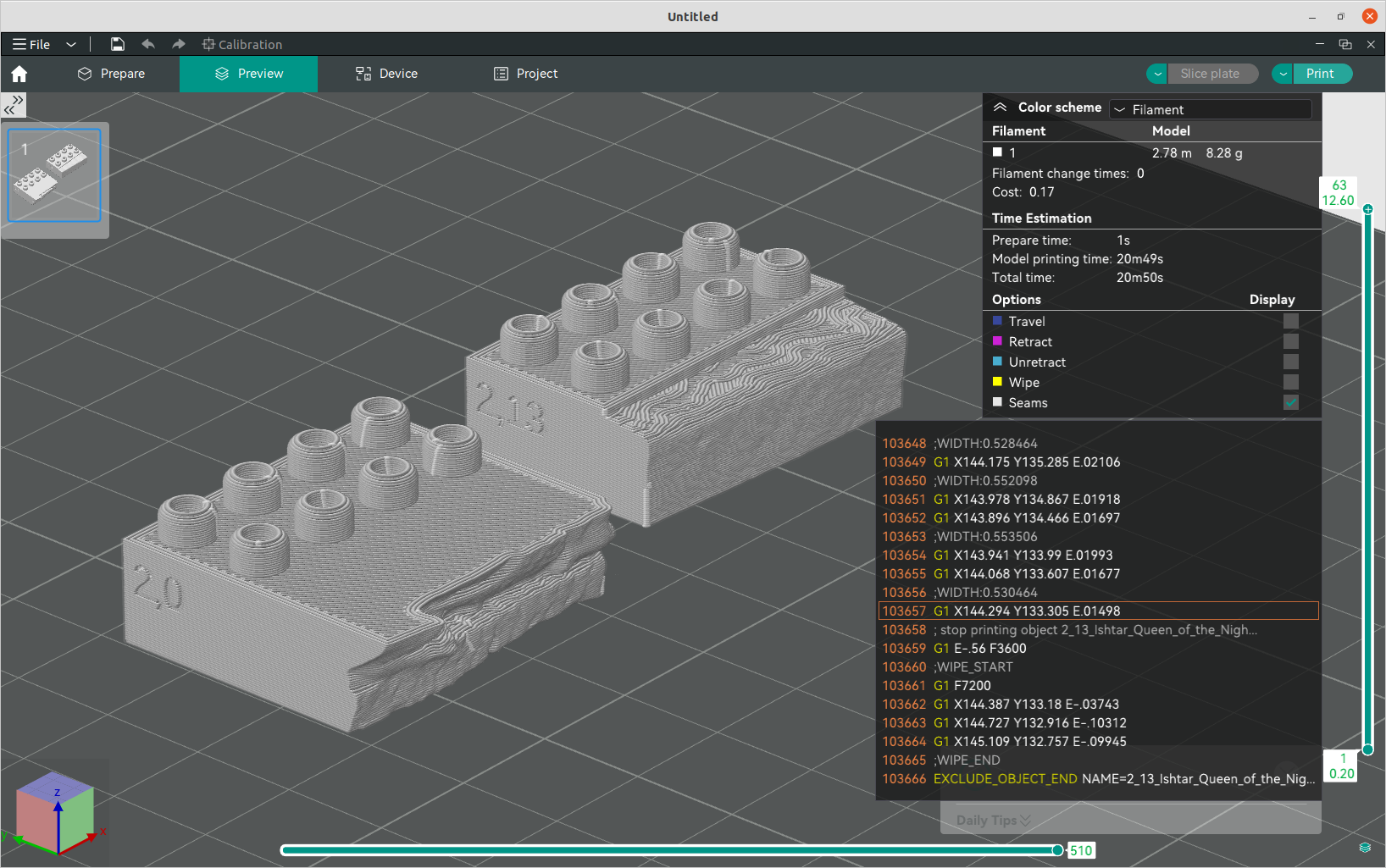Enable Travel display checkbox

pos(1290,321)
